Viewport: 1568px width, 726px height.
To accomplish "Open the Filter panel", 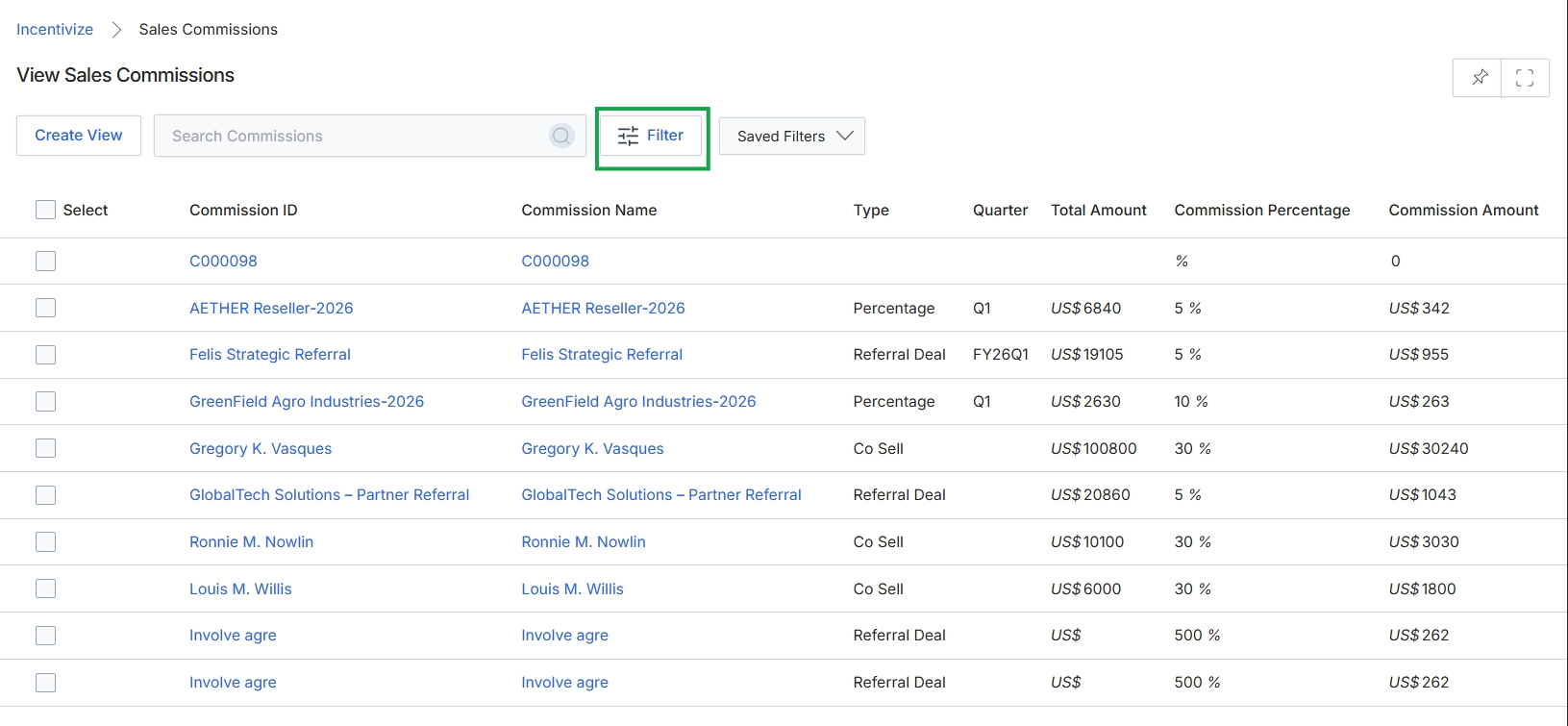I will tap(651, 136).
